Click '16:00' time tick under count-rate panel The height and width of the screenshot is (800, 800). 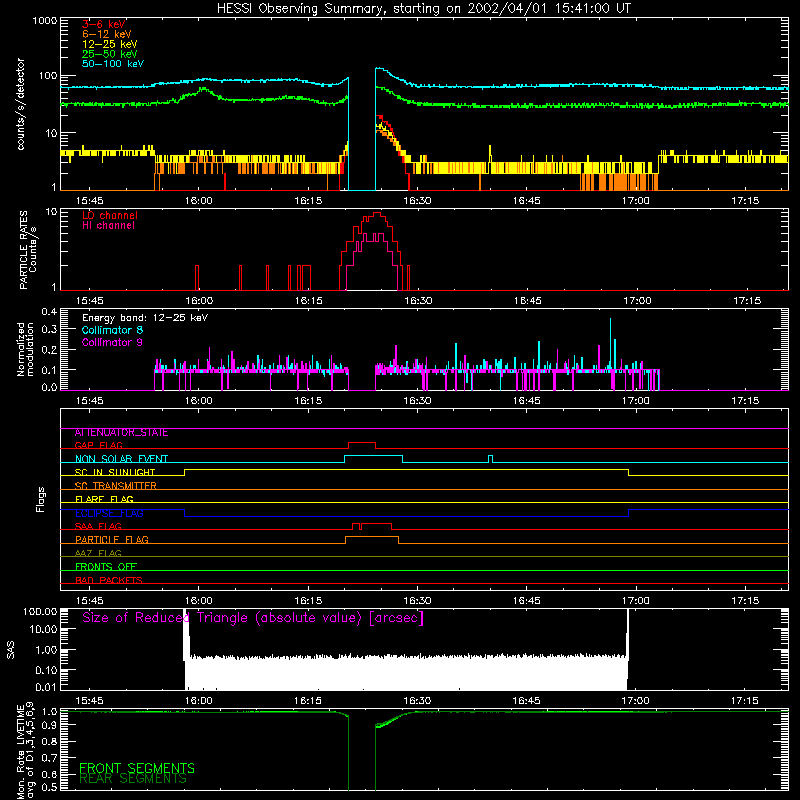coord(198,201)
